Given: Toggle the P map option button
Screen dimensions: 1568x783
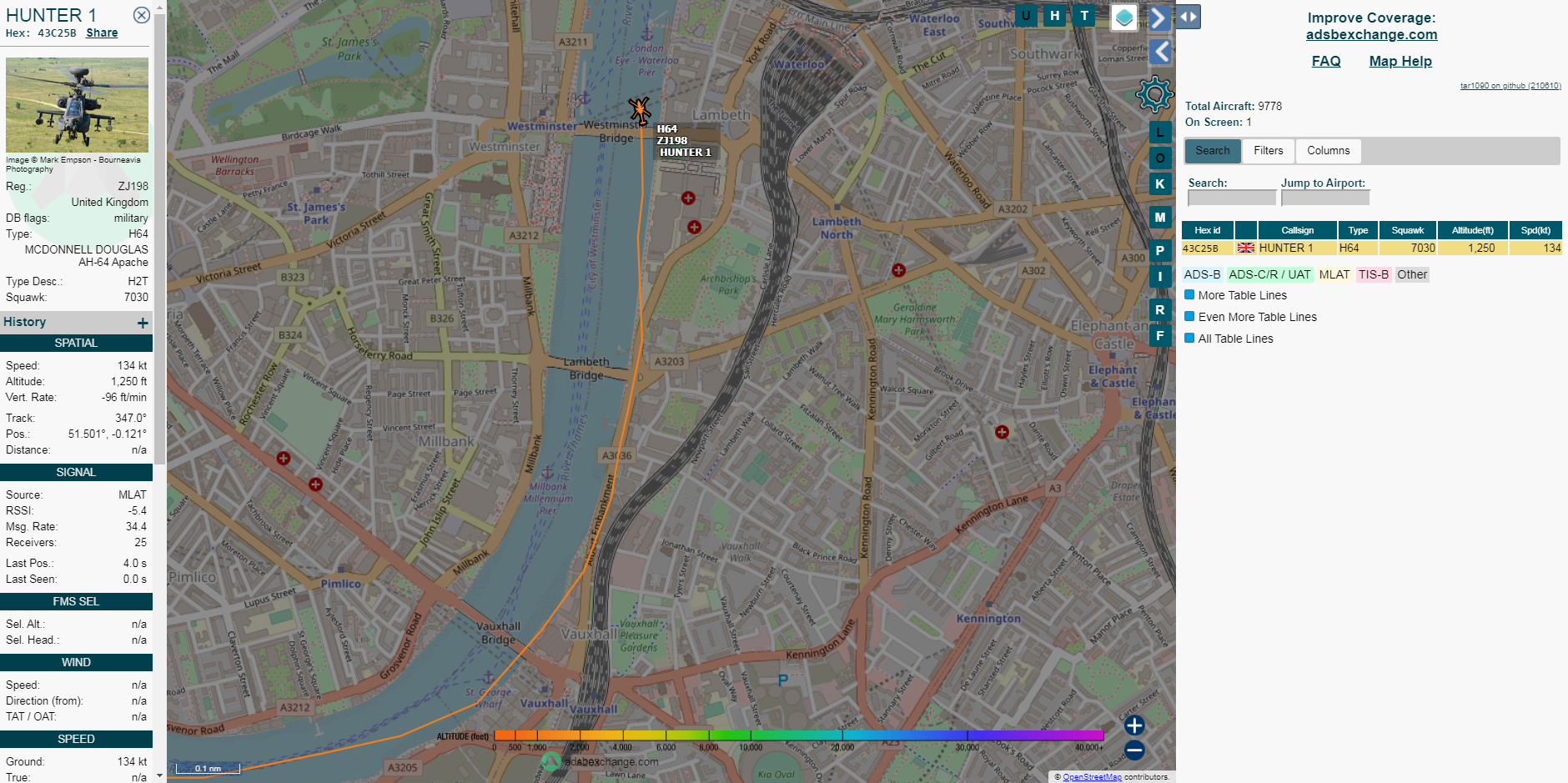Looking at the screenshot, I should (1160, 250).
